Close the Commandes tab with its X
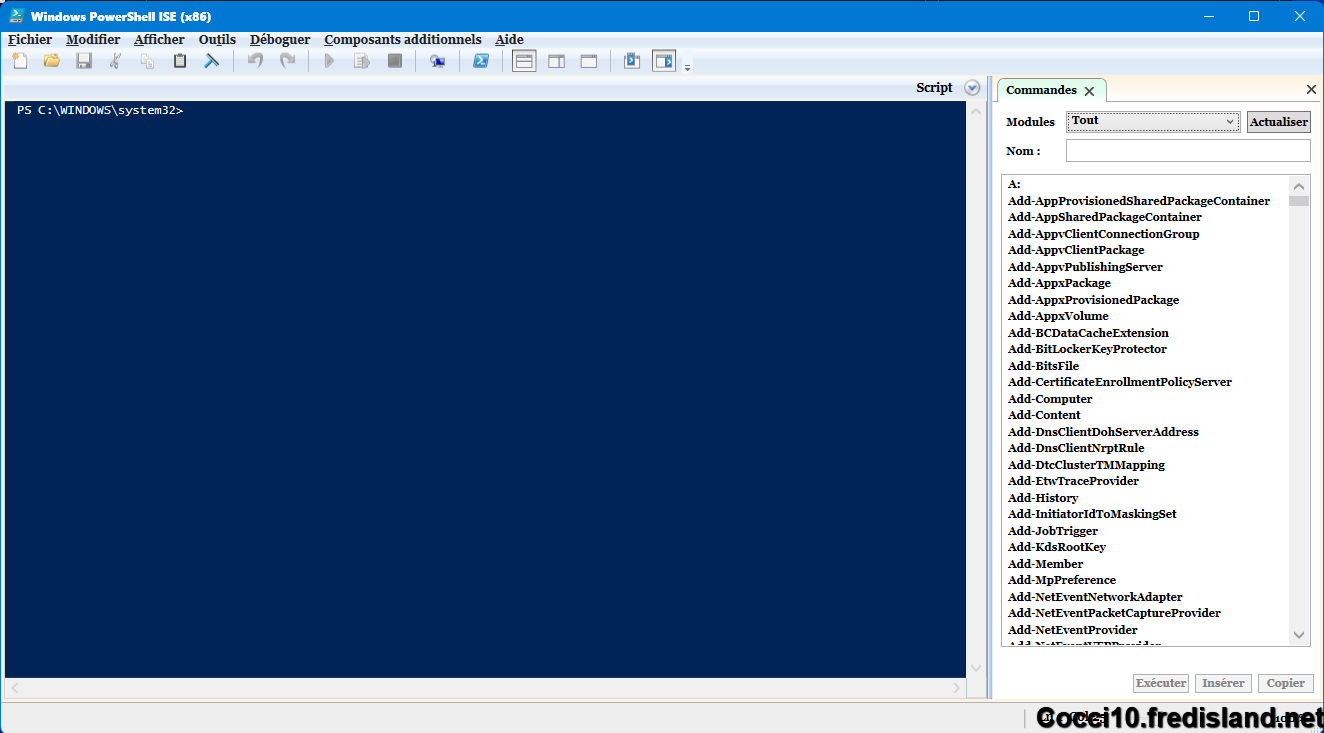The image size is (1324, 733). click(x=1089, y=91)
